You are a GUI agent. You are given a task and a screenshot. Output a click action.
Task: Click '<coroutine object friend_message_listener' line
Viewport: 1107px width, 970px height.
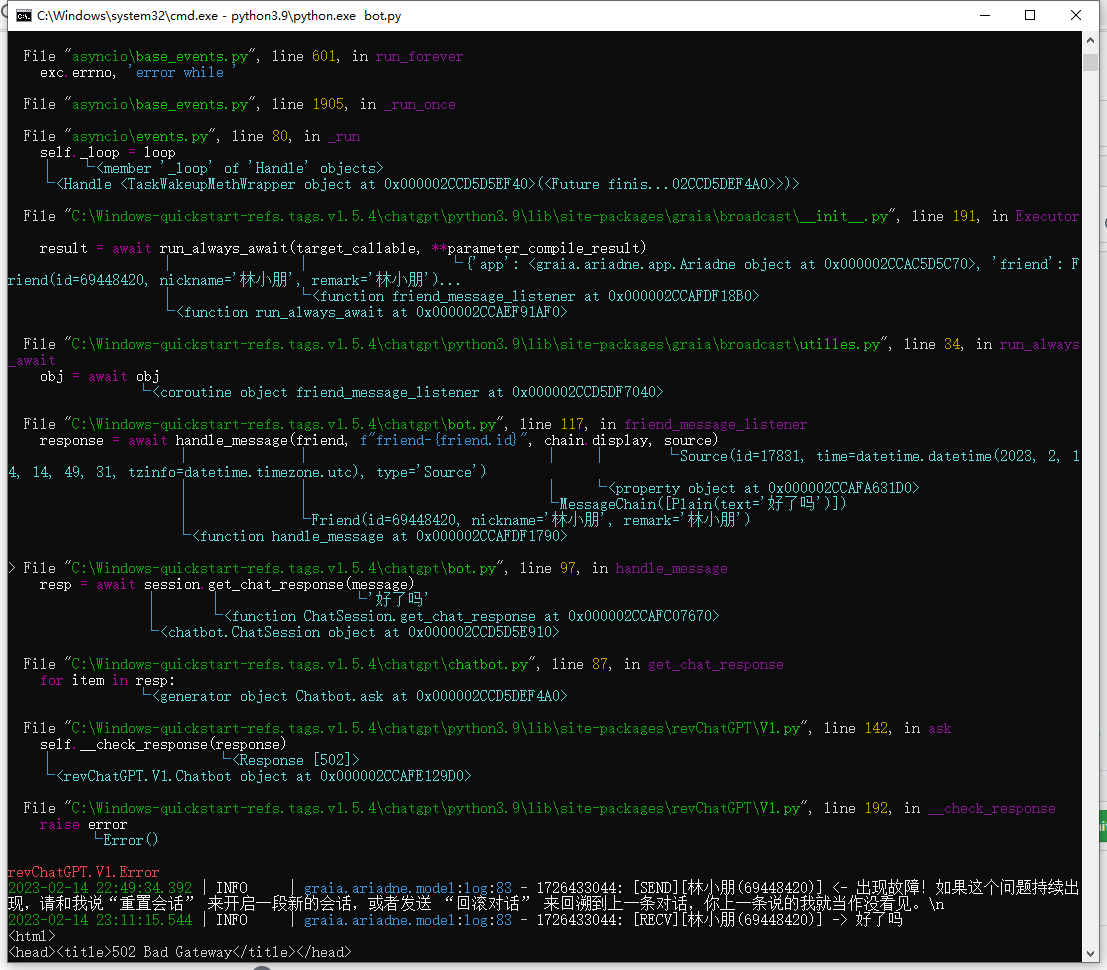coord(407,393)
